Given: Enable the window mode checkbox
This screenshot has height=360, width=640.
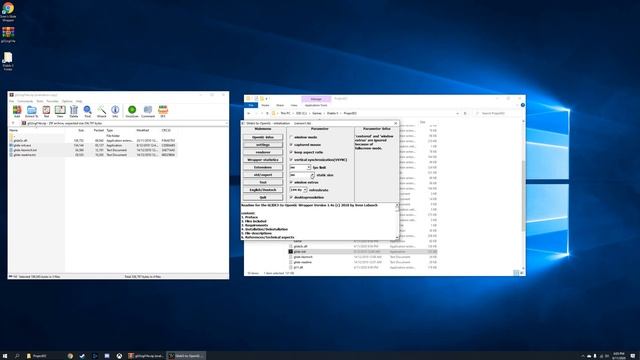Looking at the screenshot, I should pyautogui.click(x=291, y=137).
